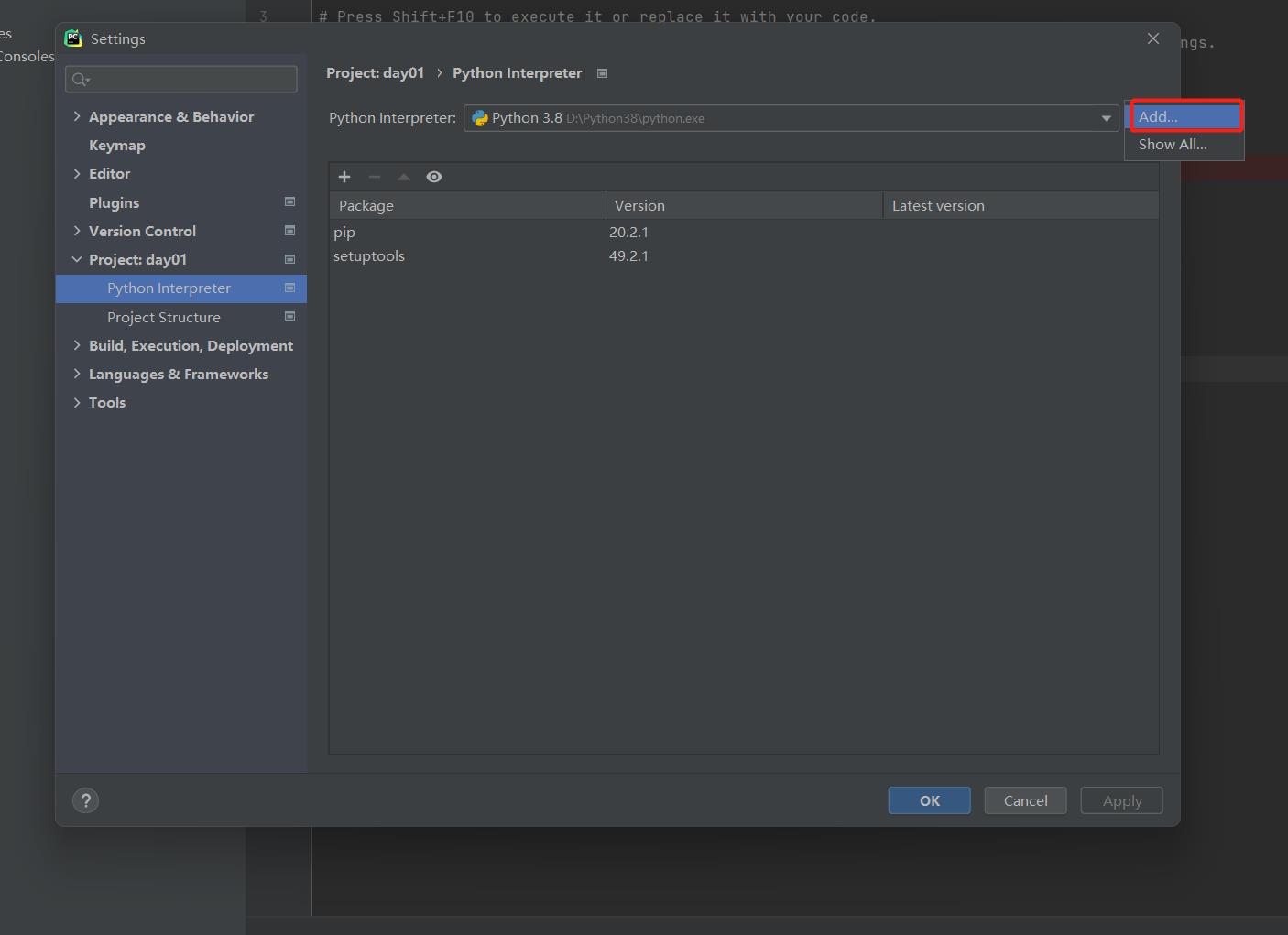Sort by the Package column header
Image resolution: width=1288 pixels, height=935 pixels.
click(x=467, y=205)
